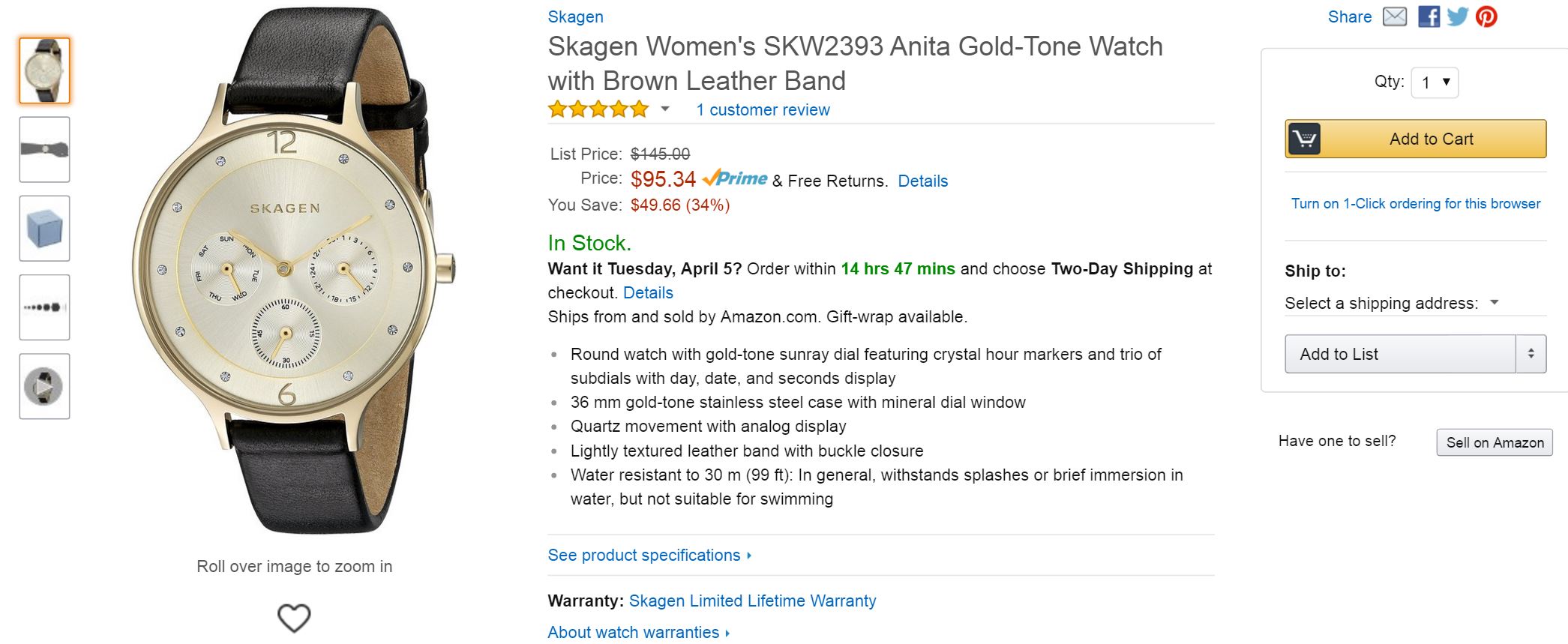Expand star ratings breakdown arrow
Screen dimensions: 1568x644
pyautogui.click(x=664, y=109)
